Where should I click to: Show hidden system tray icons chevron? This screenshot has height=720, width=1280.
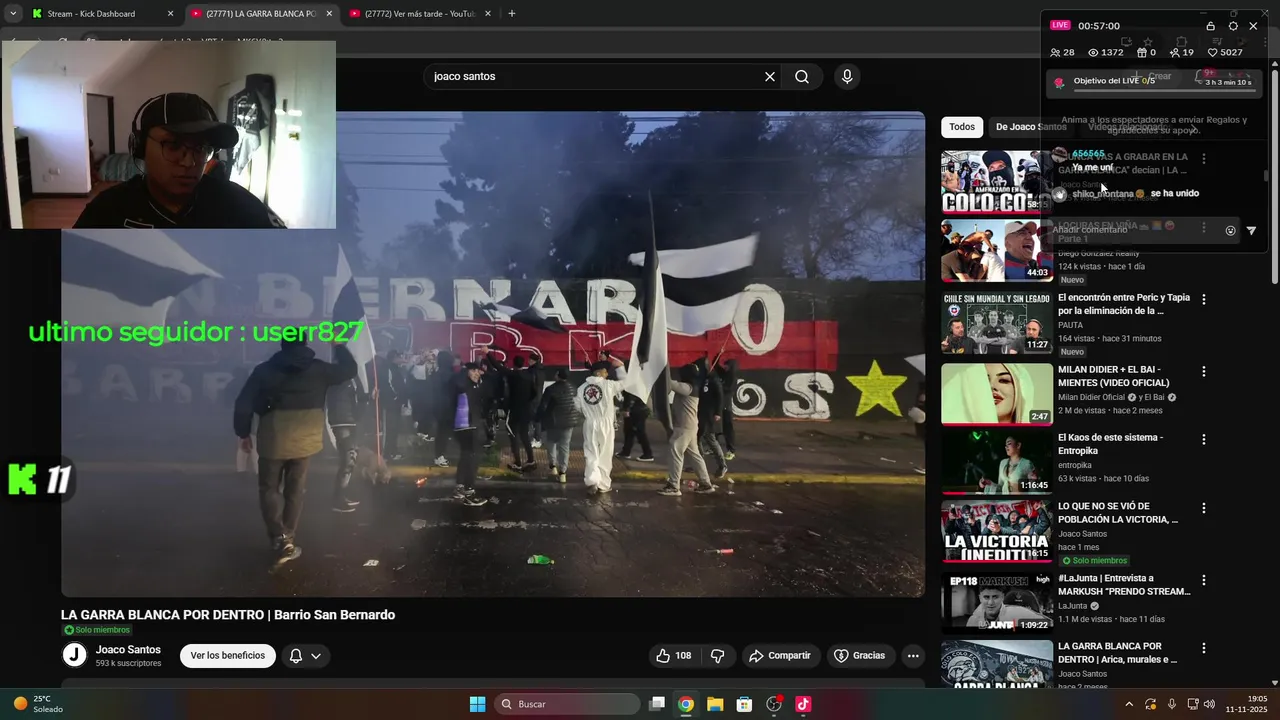click(1129, 704)
